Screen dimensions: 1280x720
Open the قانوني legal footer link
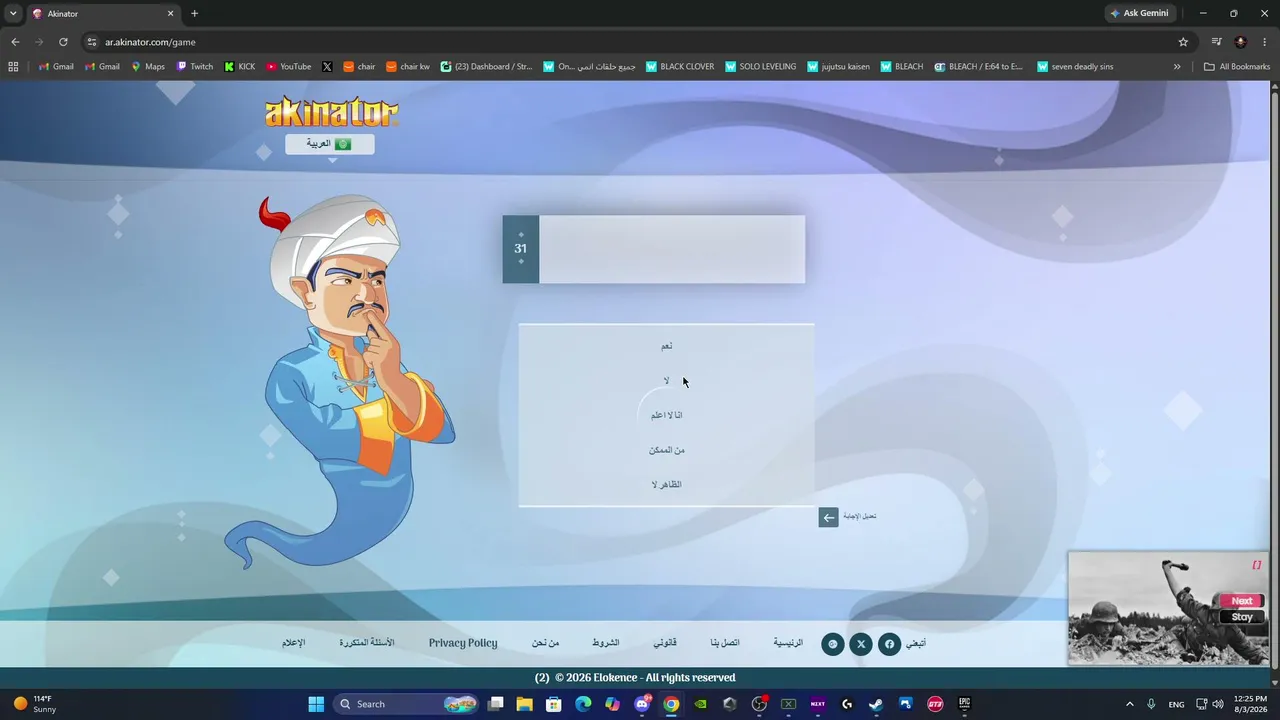click(x=665, y=643)
